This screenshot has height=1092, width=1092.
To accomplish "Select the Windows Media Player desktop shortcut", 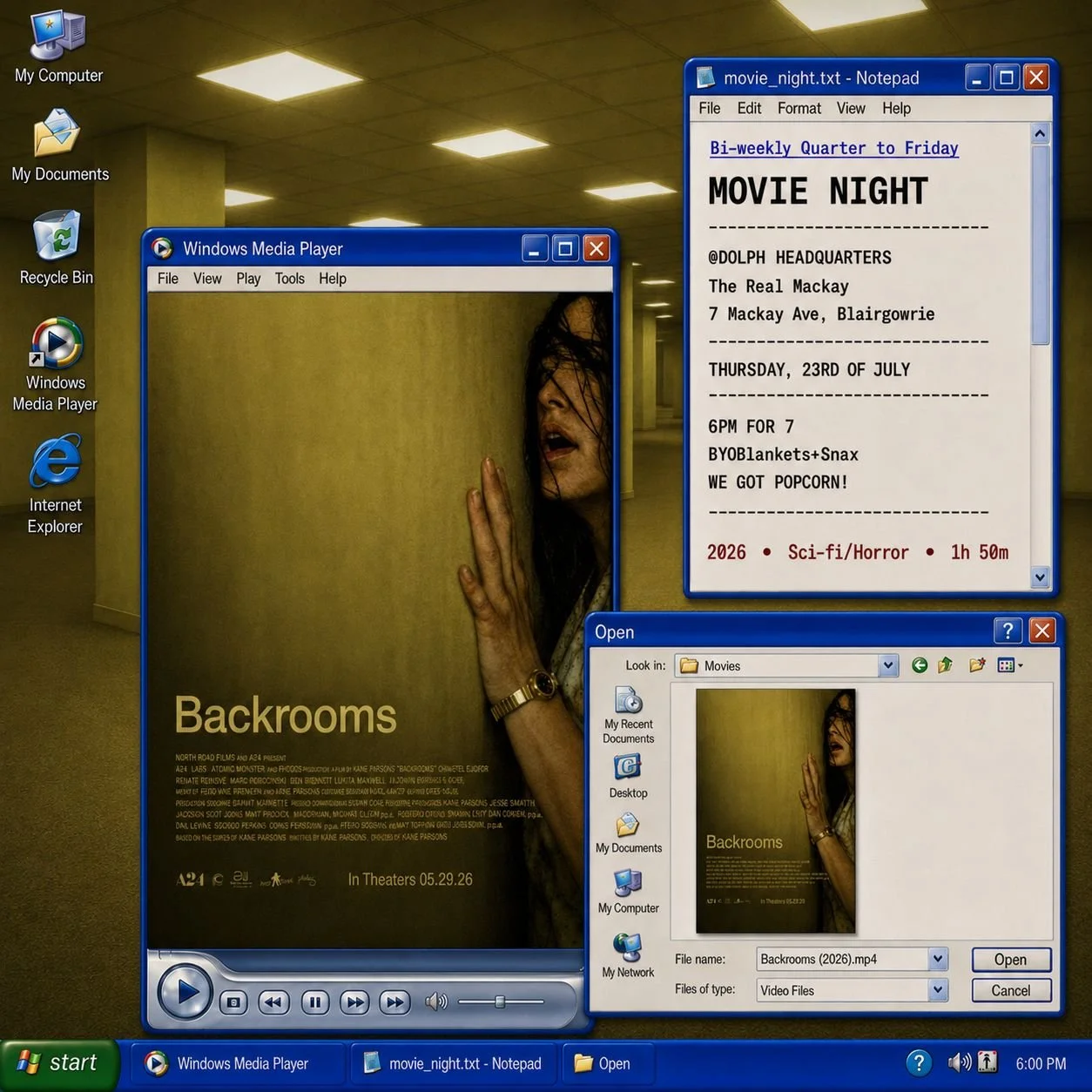I will pyautogui.click(x=55, y=365).
